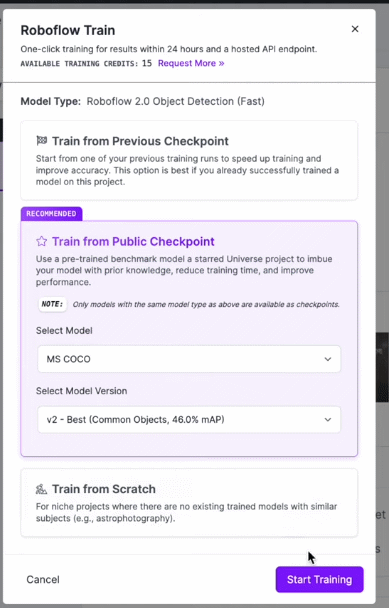Expand the Select Model Version chevron
Image resolution: width=389 pixels, height=608 pixels.
pos(328,420)
